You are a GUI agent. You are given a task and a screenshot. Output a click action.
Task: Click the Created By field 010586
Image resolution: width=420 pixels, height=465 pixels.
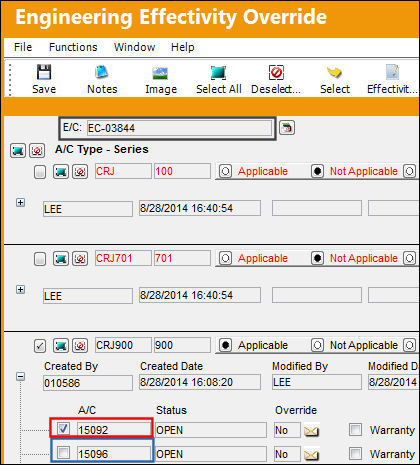click(88, 383)
